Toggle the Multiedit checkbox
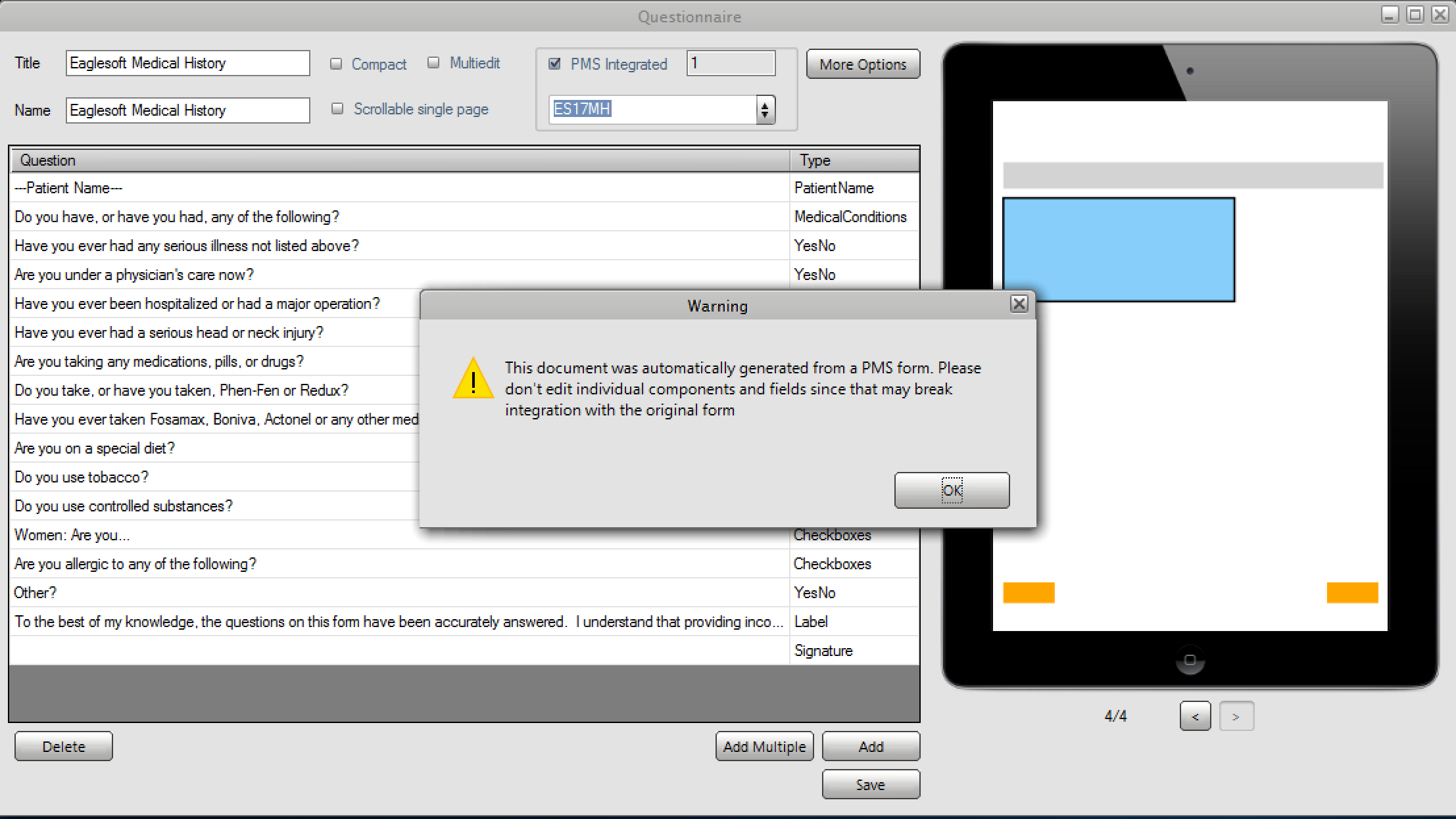This screenshot has width=1456, height=819. [433, 62]
